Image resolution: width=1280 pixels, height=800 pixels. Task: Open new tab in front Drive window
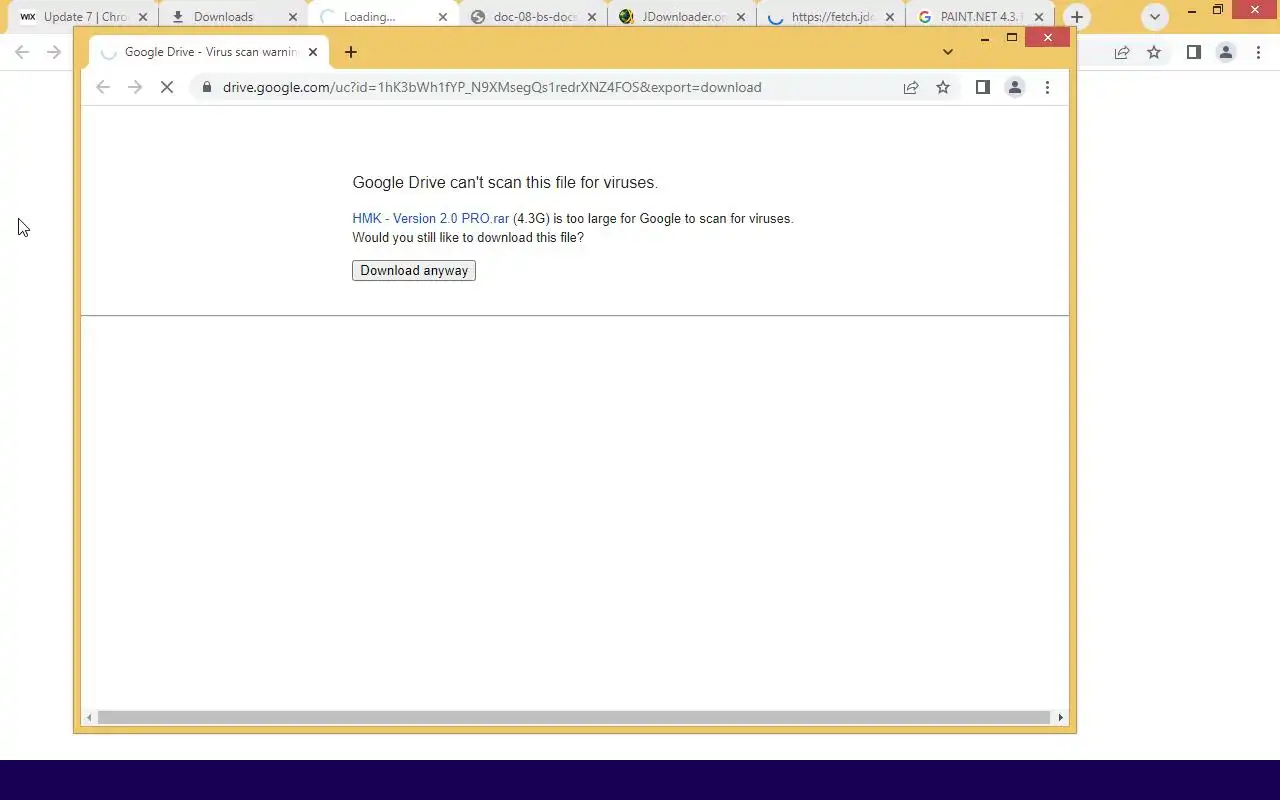[351, 52]
